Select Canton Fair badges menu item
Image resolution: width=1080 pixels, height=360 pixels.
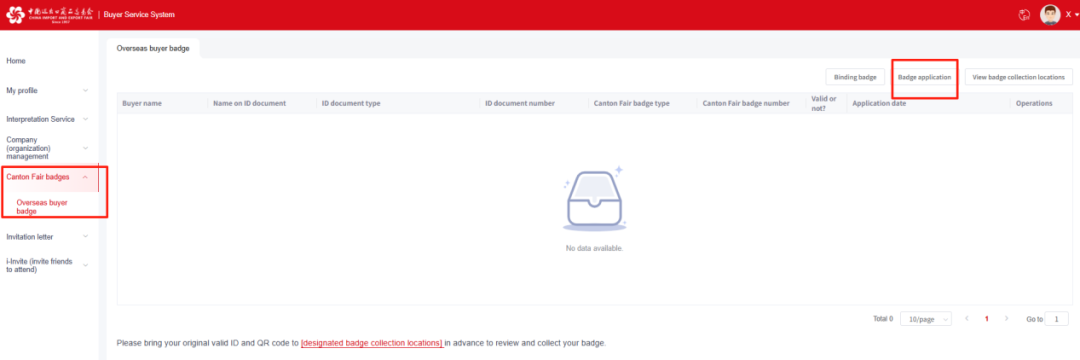pyautogui.click(x=38, y=177)
